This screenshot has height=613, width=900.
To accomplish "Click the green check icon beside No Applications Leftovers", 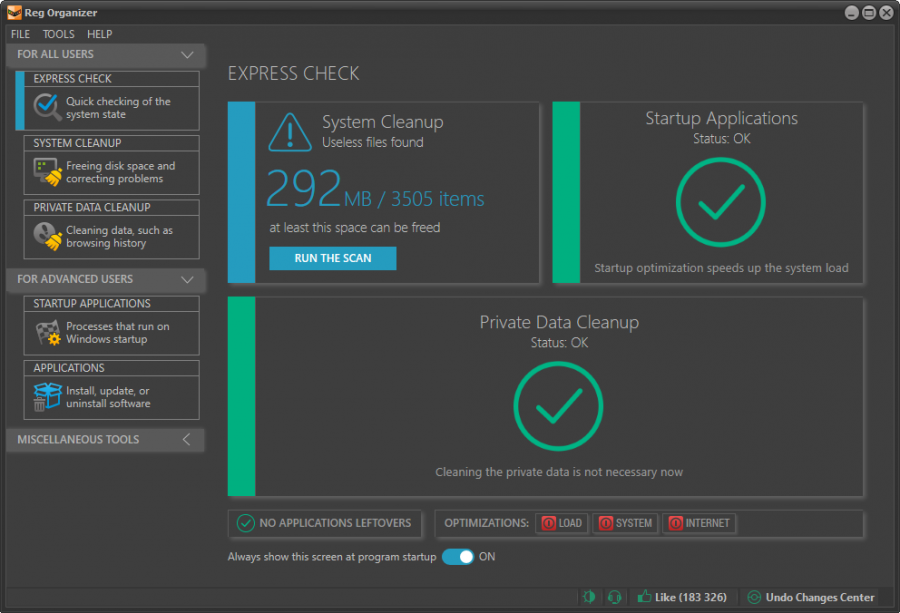I will point(246,523).
